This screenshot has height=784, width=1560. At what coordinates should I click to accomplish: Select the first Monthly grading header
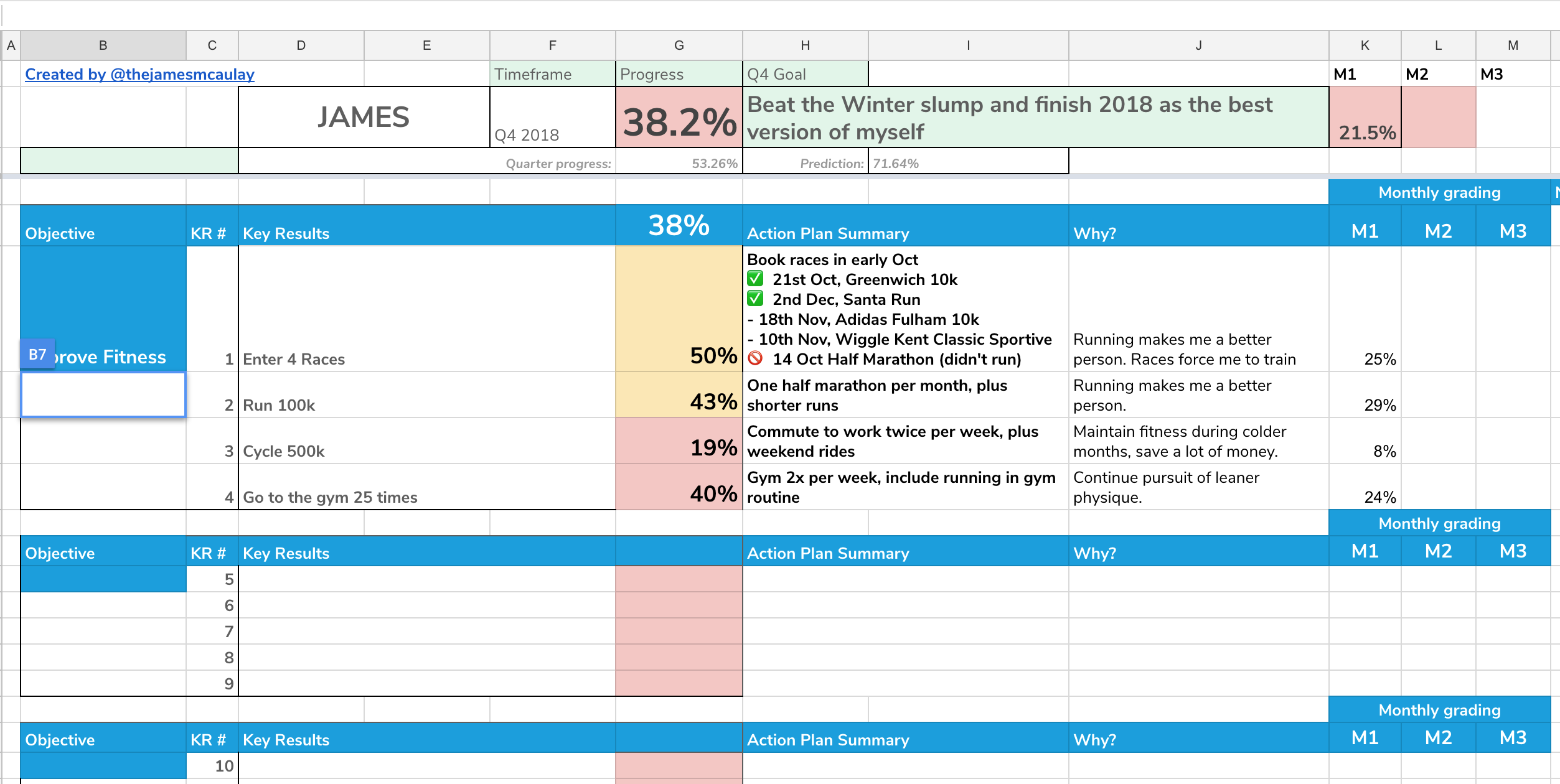(1439, 192)
